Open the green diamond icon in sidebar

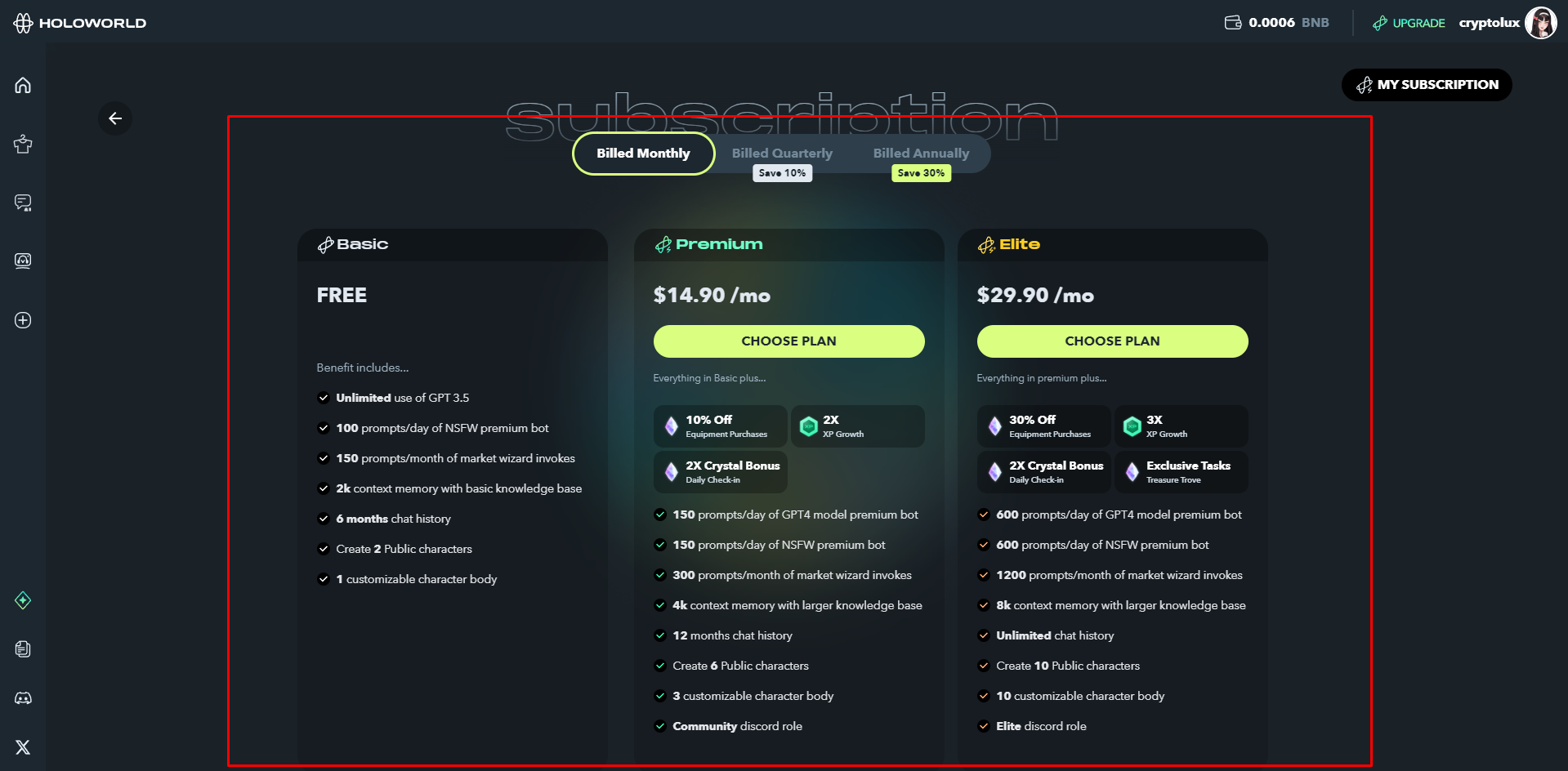[x=23, y=600]
